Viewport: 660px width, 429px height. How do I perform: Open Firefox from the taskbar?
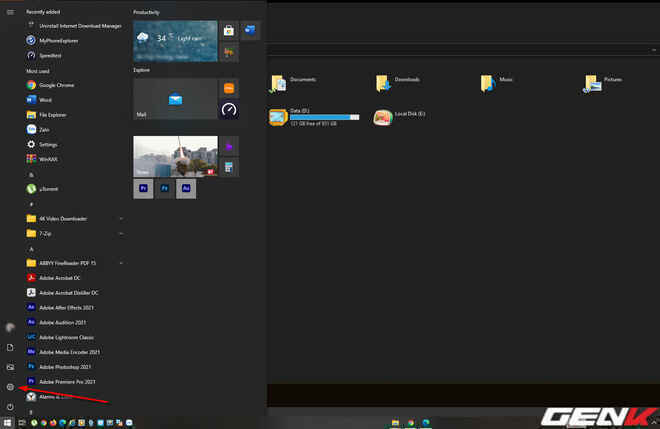pyautogui.click(x=53, y=423)
